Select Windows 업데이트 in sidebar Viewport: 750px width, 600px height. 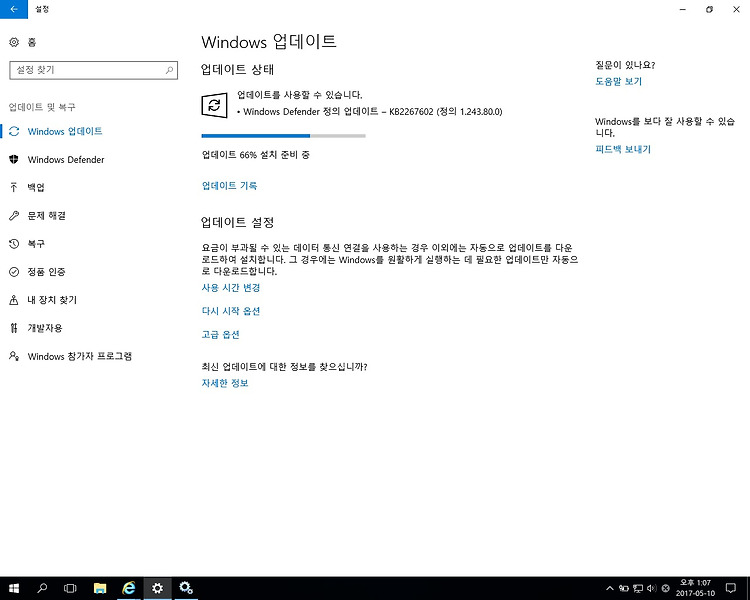point(65,131)
